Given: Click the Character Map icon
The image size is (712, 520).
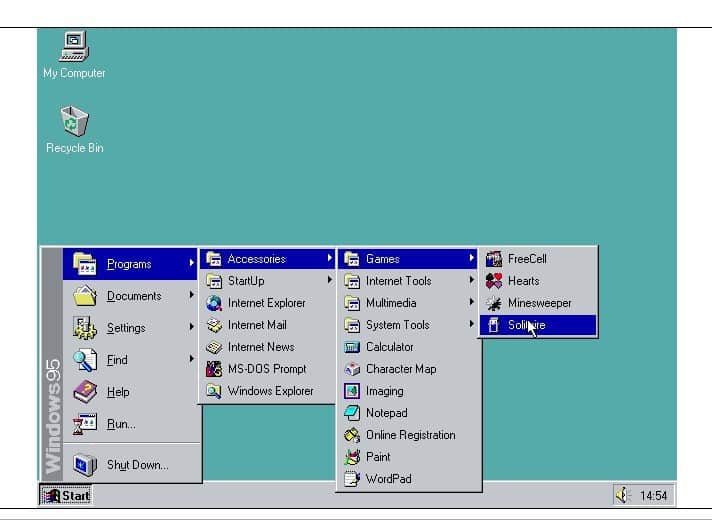Looking at the screenshot, I should point(352,369).
